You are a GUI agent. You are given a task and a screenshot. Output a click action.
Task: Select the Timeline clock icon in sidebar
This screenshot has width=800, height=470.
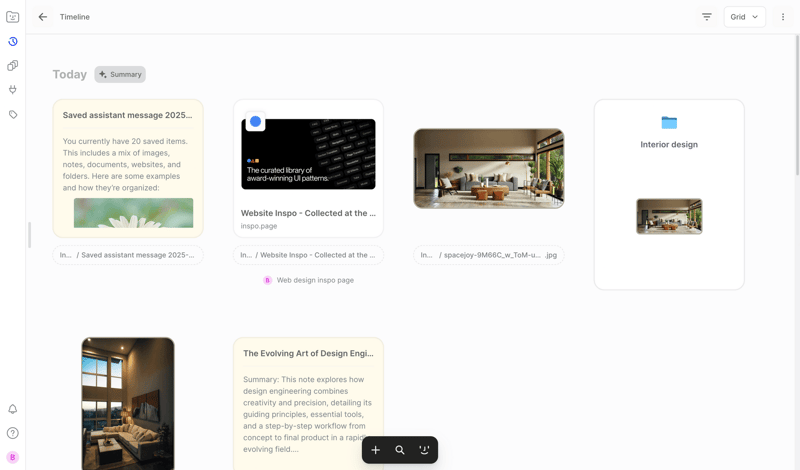(x=13, y=42)
